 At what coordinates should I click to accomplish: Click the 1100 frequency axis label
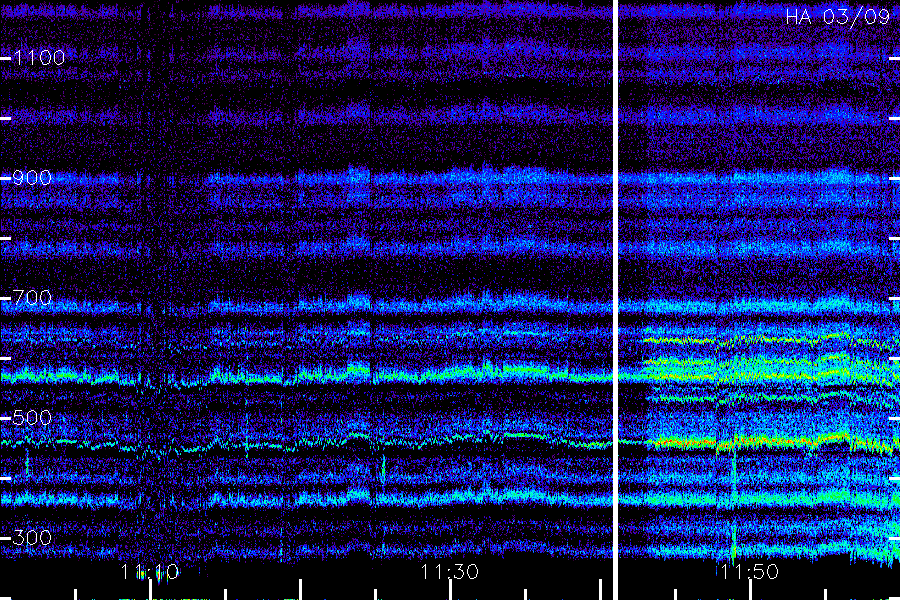coord(39,57)
